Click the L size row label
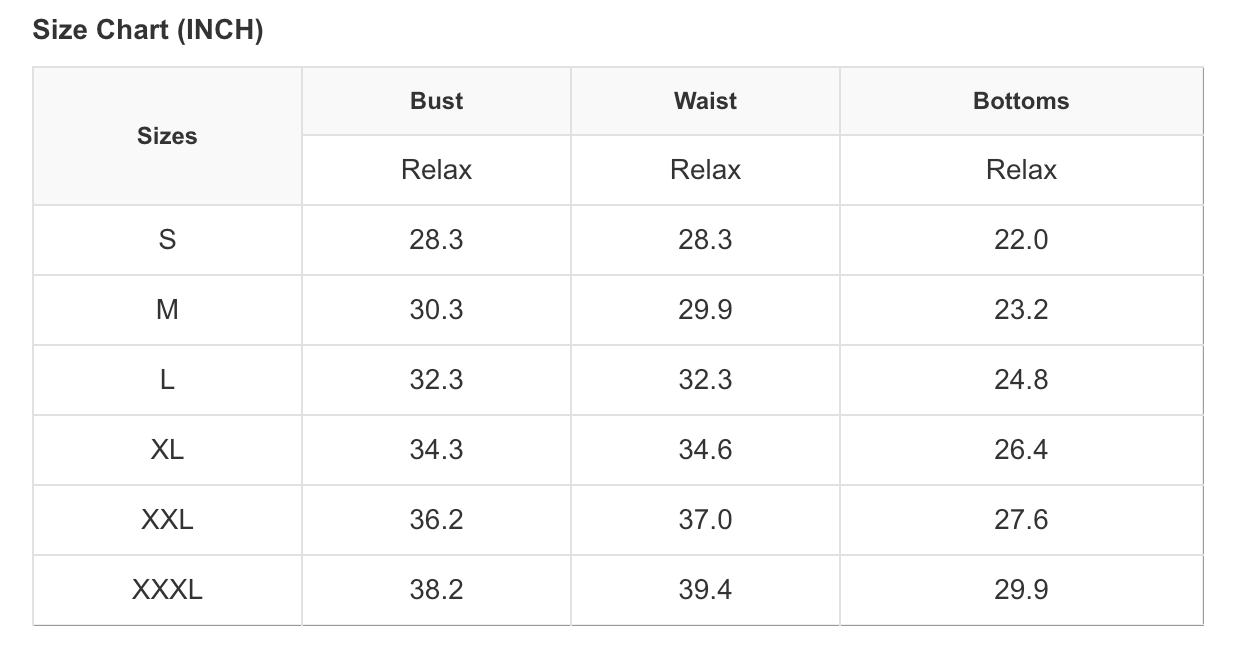 tap(167, 380)
